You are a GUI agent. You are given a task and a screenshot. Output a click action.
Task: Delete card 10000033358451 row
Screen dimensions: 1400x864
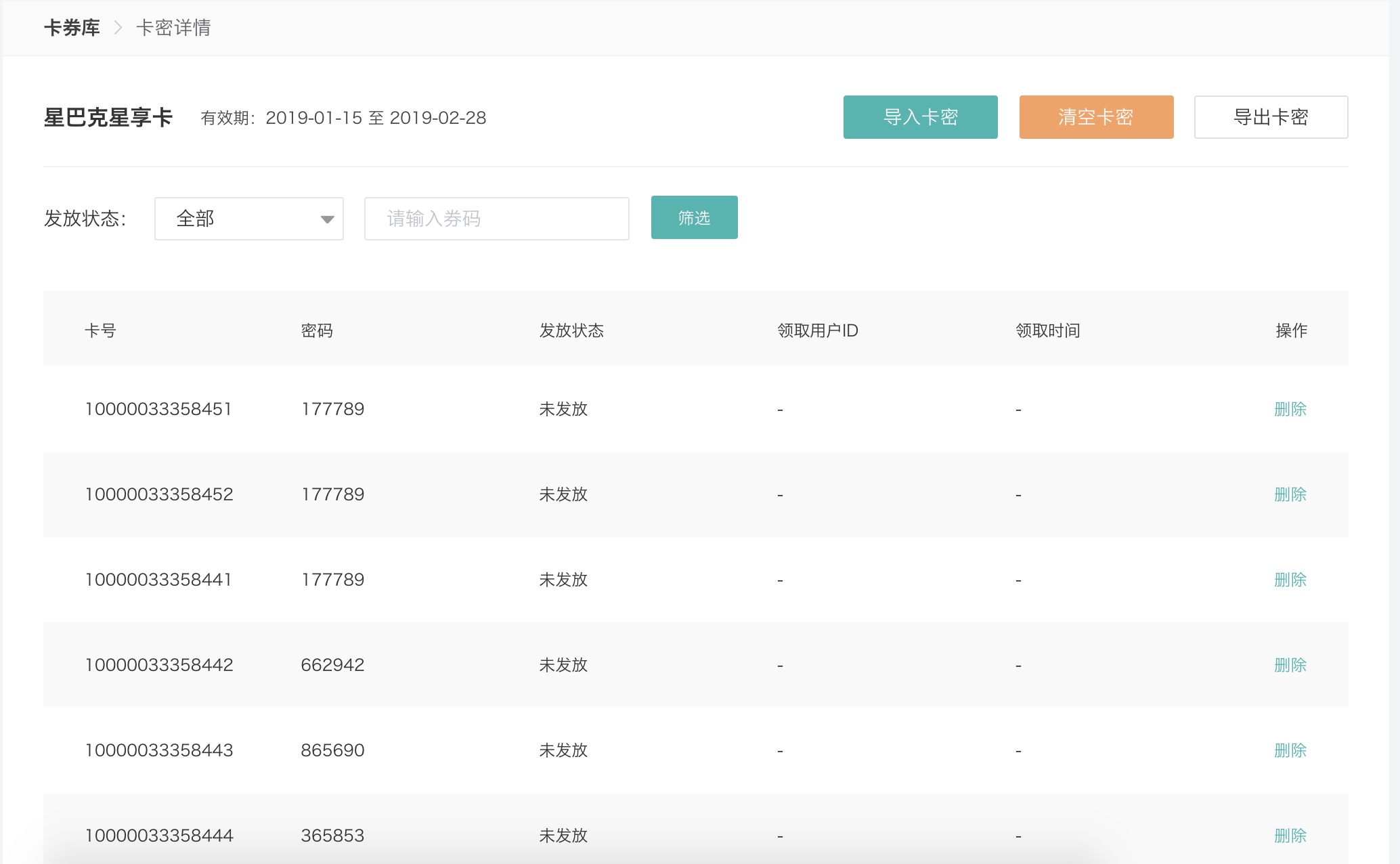coord(1290,409)
